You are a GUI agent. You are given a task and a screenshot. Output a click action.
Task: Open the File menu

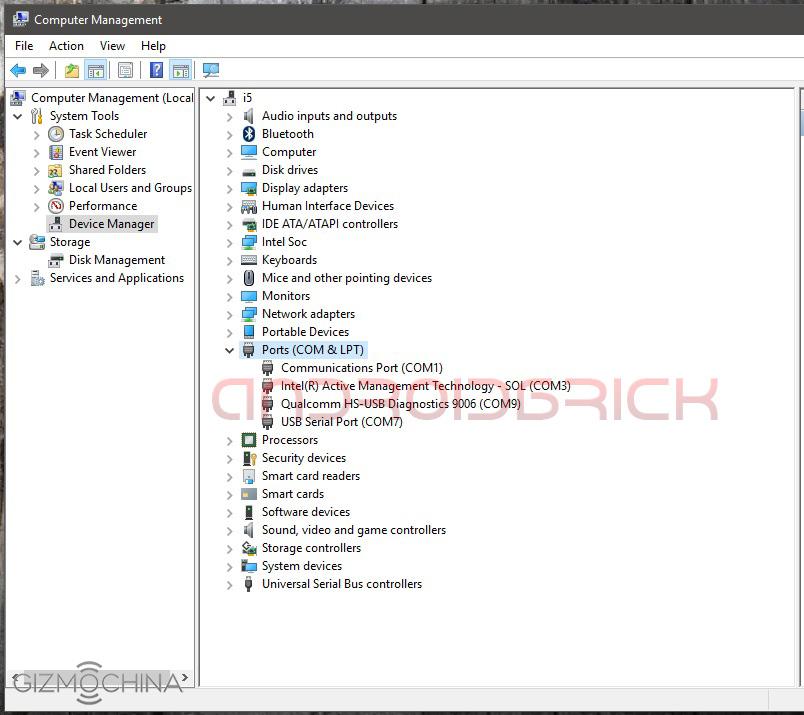click(x=24, y=46)
